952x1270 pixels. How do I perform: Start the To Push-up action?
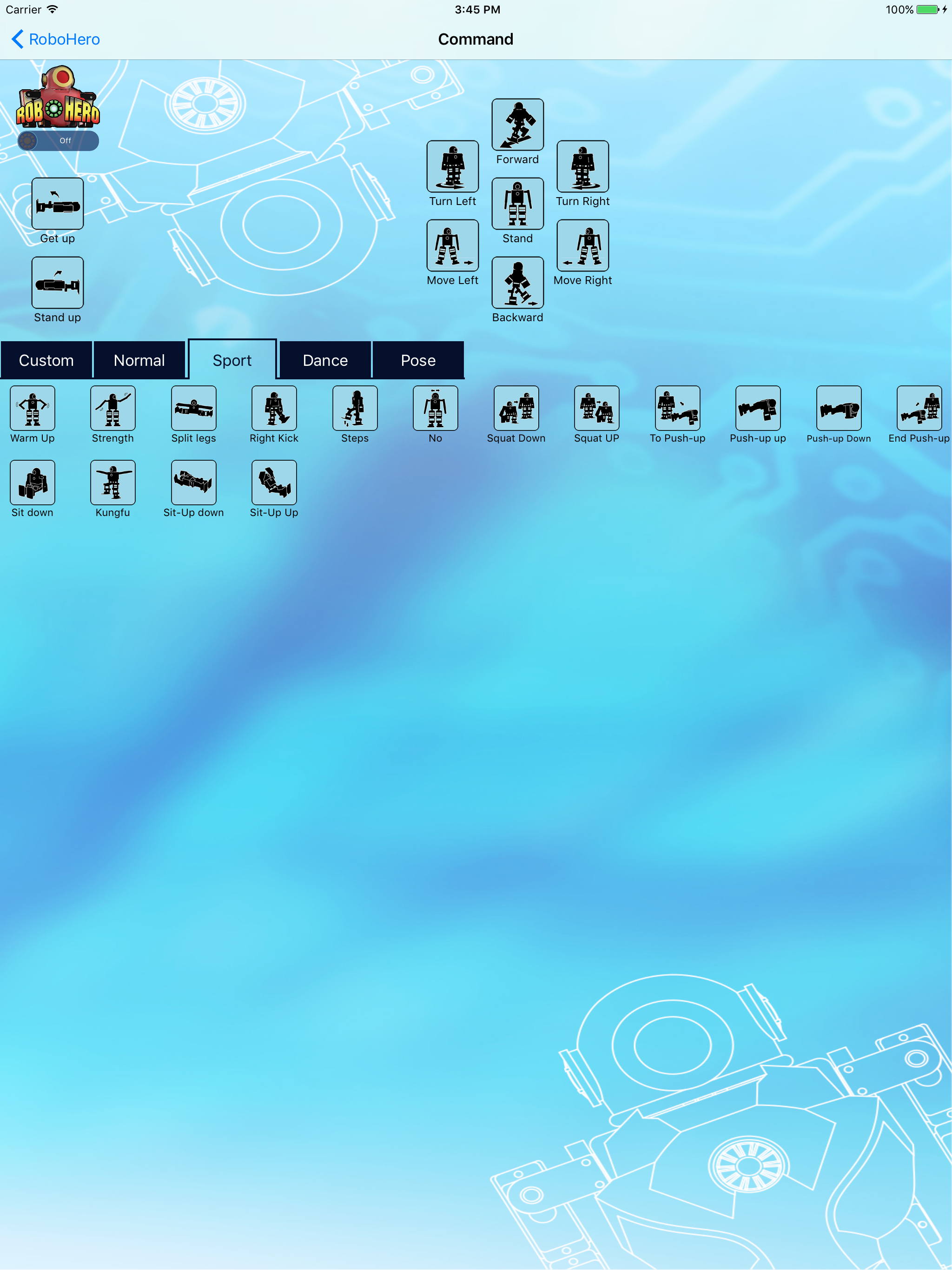coord(678,408)
